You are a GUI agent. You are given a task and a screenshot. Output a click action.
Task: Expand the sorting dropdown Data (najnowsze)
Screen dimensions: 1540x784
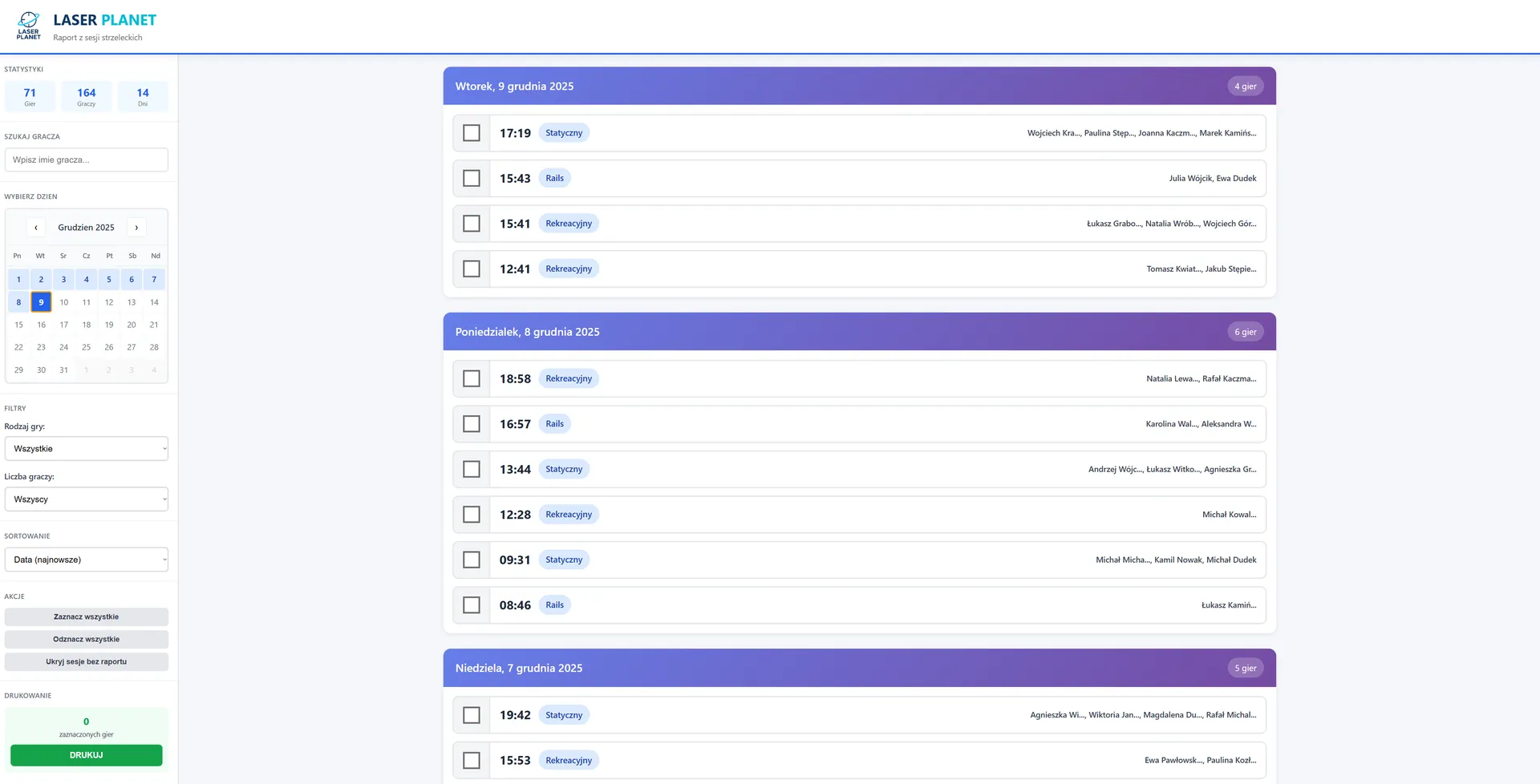tap(87, 560)
